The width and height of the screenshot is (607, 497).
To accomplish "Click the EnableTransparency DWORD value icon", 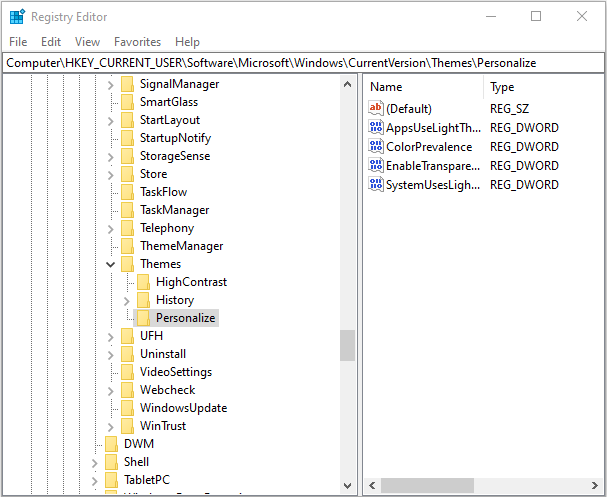I will 376,166.
